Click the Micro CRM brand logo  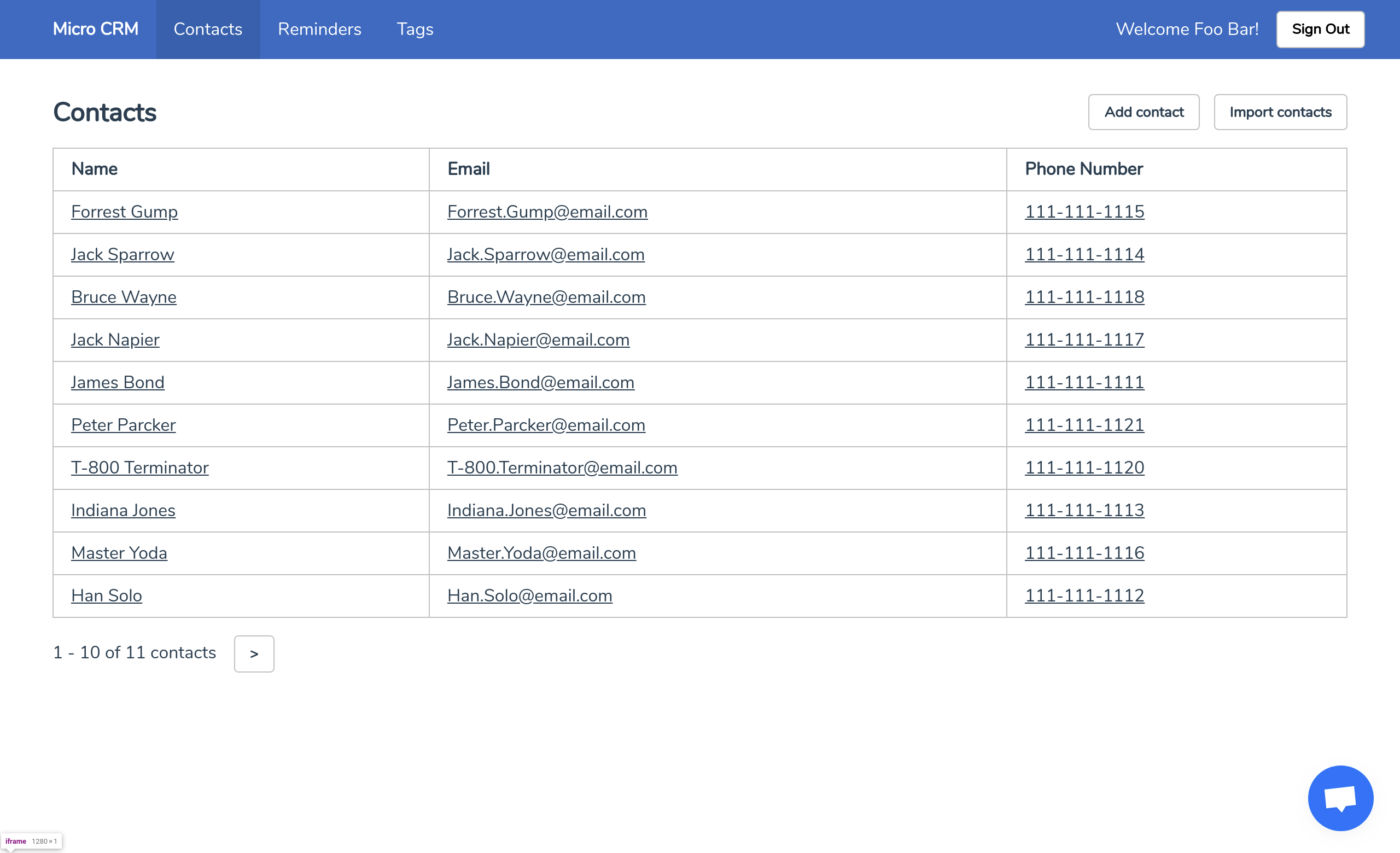tap(96, 29)
